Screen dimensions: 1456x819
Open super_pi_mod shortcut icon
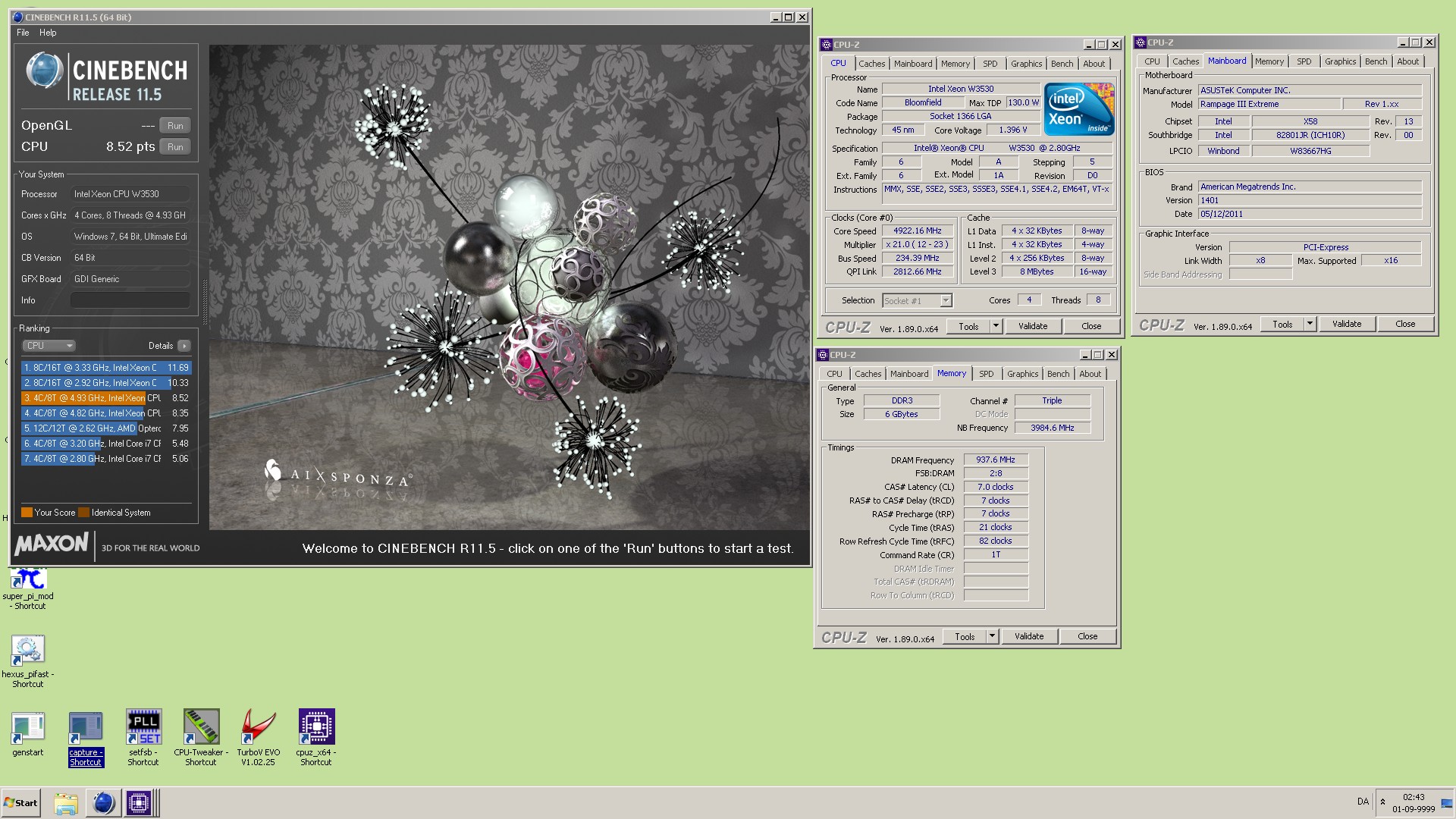coord(29,579)
